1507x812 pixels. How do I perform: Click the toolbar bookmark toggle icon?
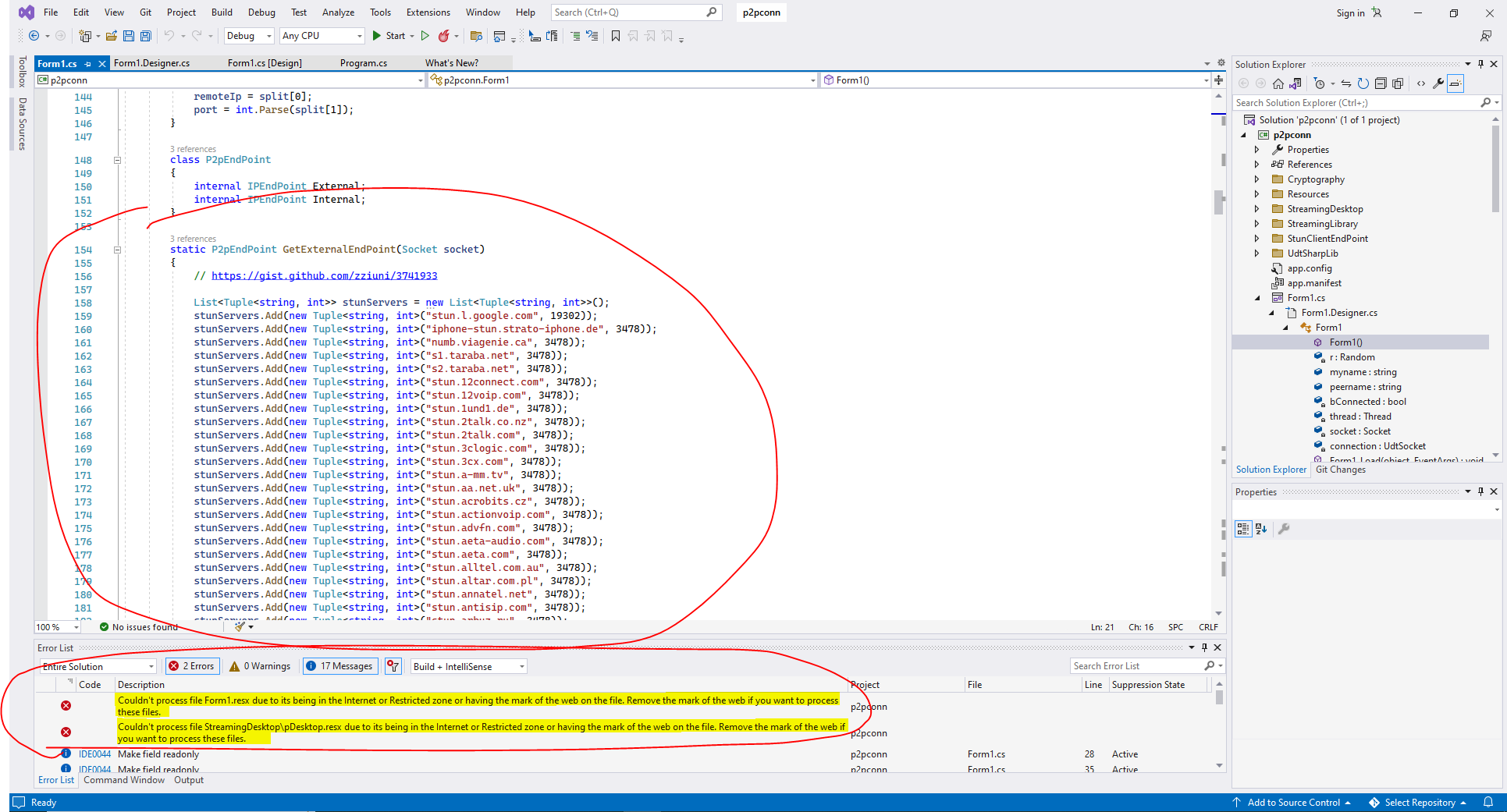[x=615, y=36]
